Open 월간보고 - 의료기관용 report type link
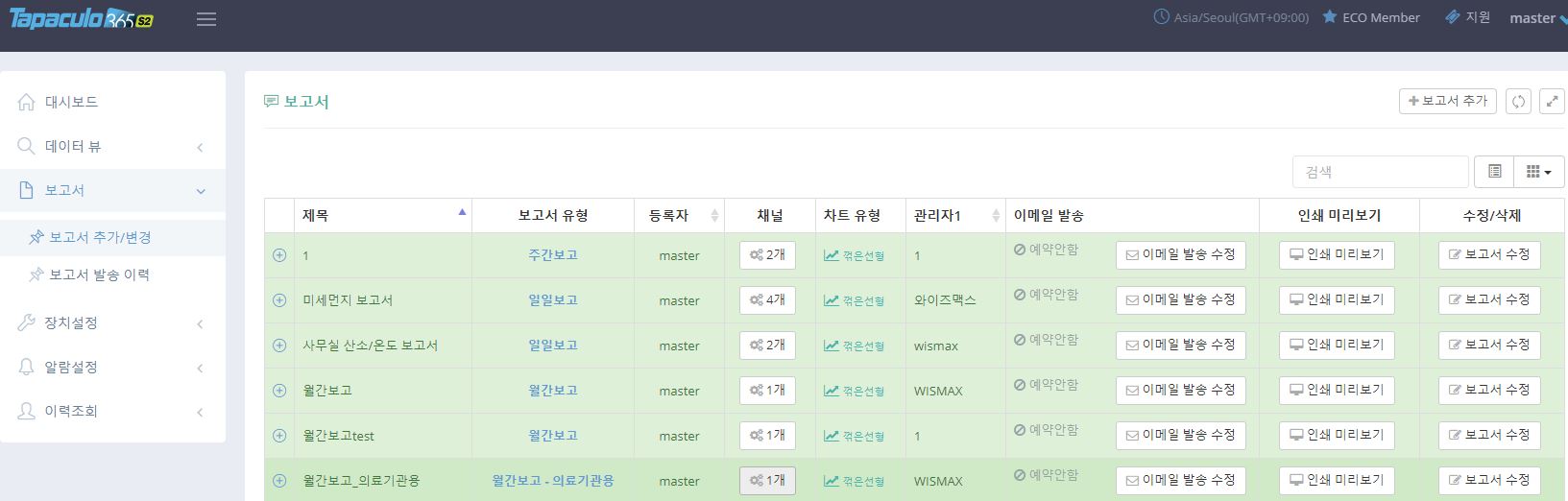1568x501 pixels. click(x=553, y=481)
